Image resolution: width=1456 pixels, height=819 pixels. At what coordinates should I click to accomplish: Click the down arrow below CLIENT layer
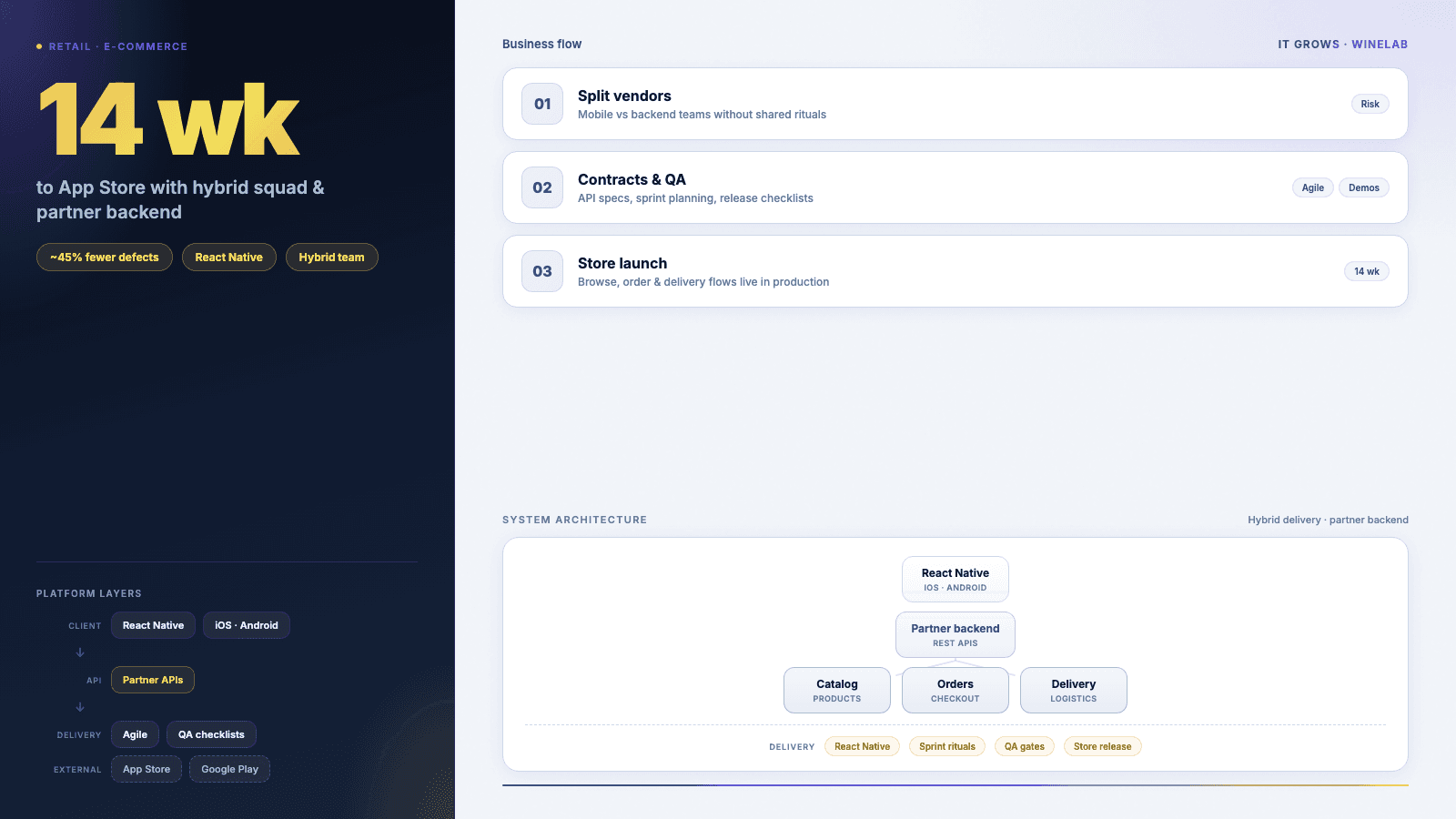click(80, 652)
